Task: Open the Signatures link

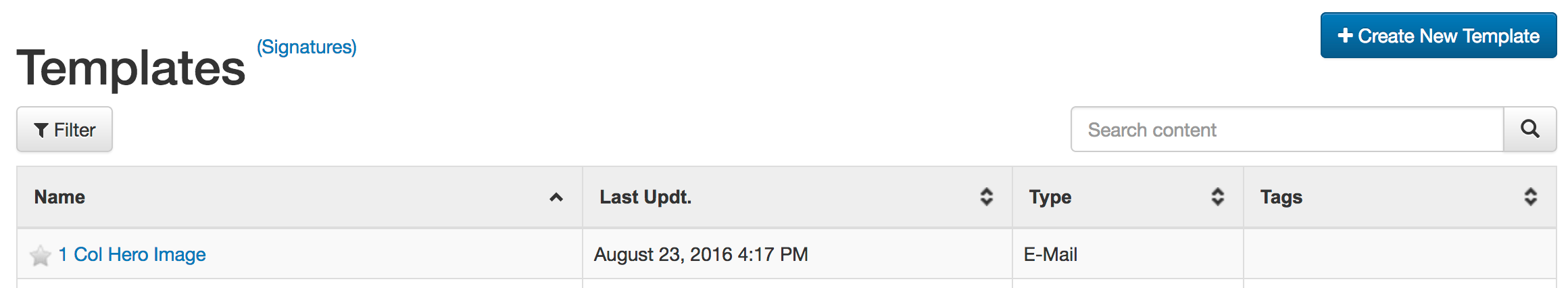Action: [x=306, y=47]
